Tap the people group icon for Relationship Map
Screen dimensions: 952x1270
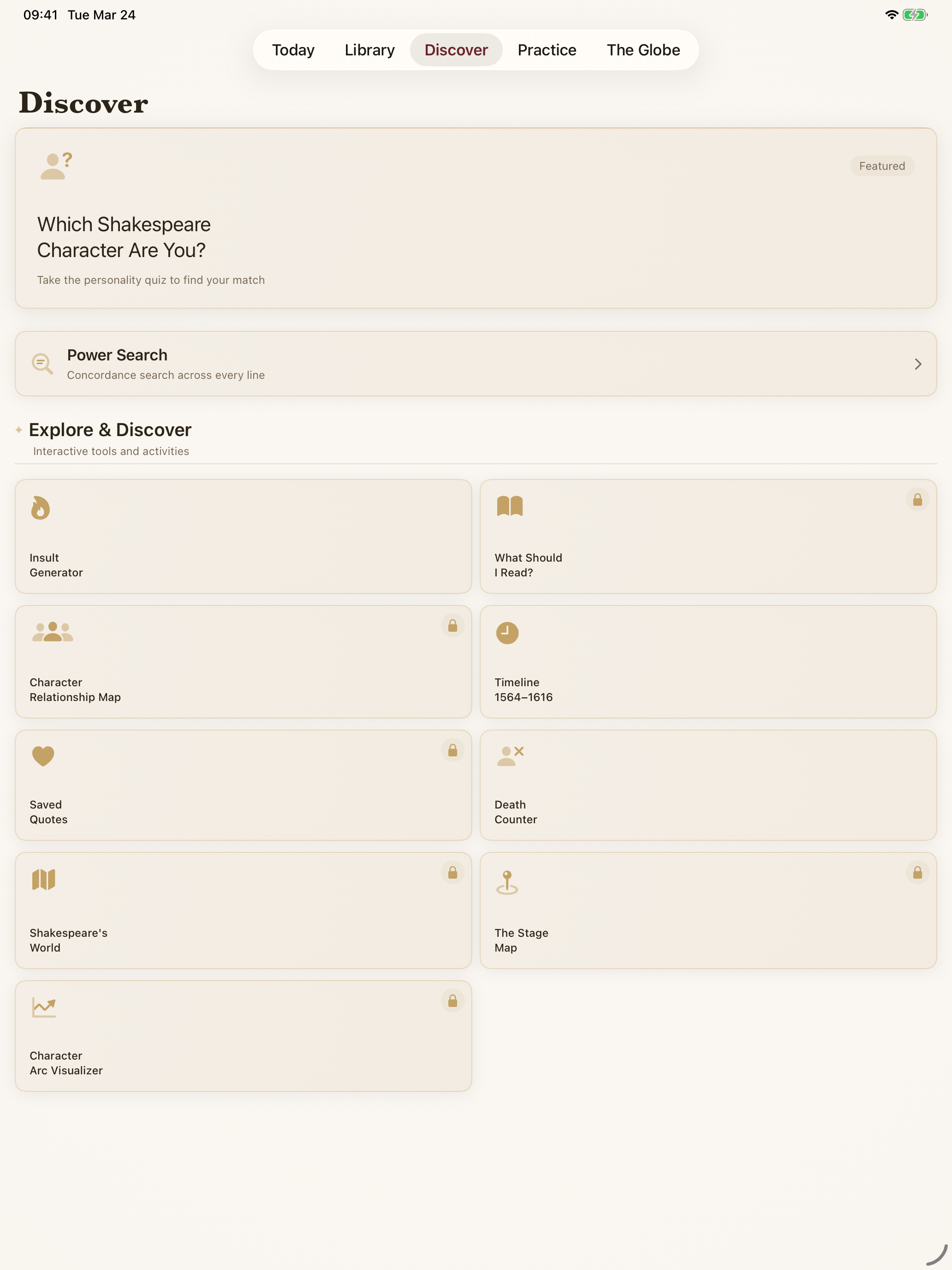(52, 632)
